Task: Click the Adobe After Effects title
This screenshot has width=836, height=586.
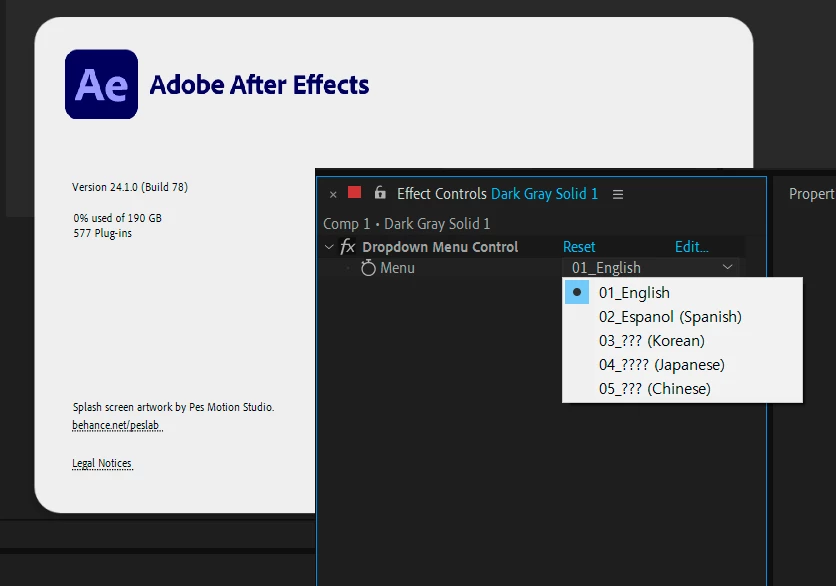Action: pyautogui.click(x=259, y=85)
